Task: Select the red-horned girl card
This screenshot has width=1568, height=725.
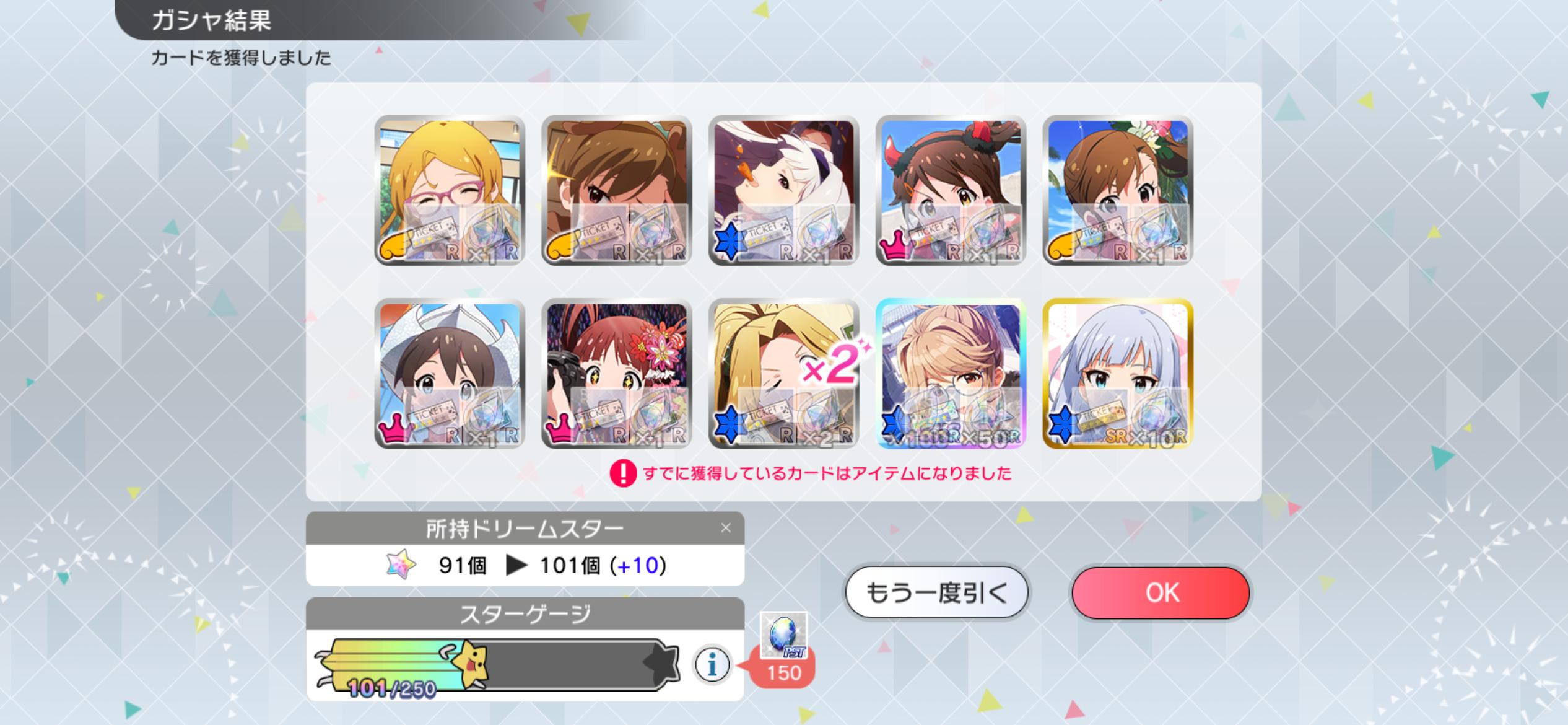Action: pos(951,190)
